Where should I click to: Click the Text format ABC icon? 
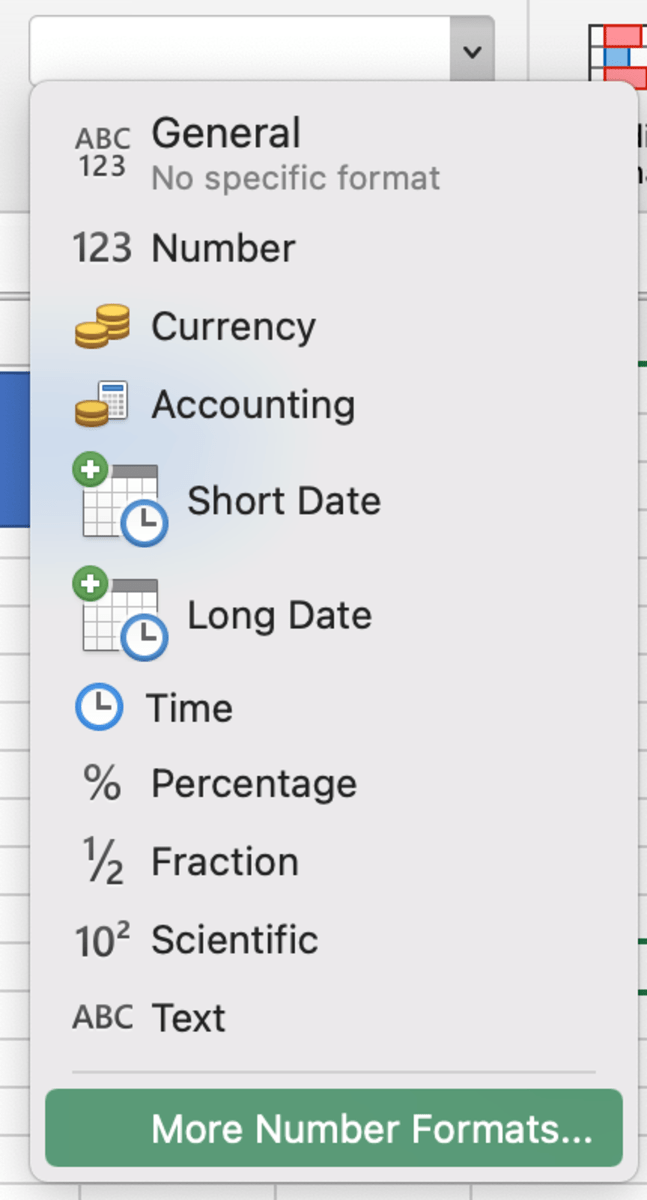point(102,1017)
